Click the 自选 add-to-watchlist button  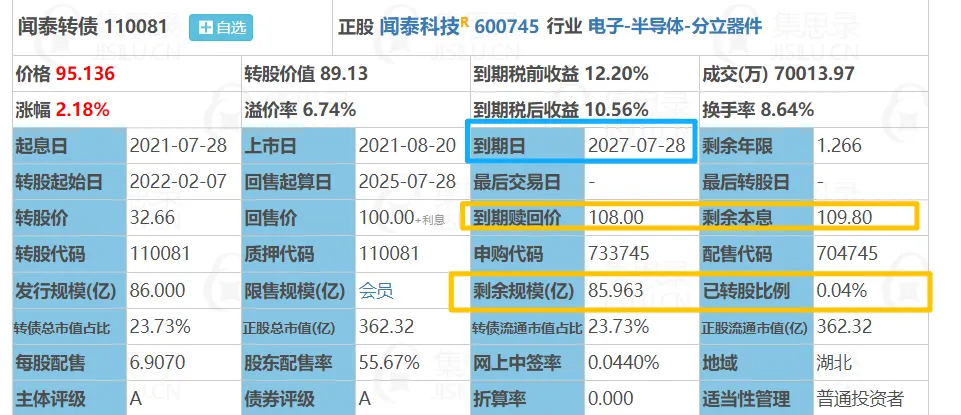click(221, 28)
